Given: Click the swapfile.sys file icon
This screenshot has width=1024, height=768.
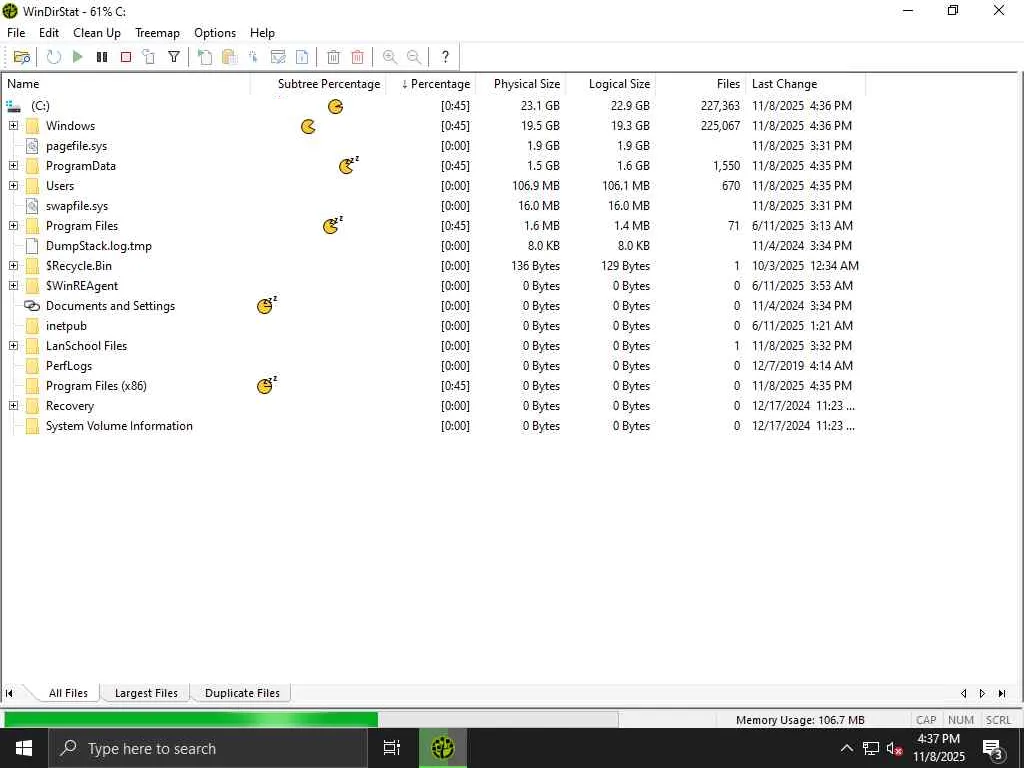Looking at the screenshot, I should [x=32, y=206].
